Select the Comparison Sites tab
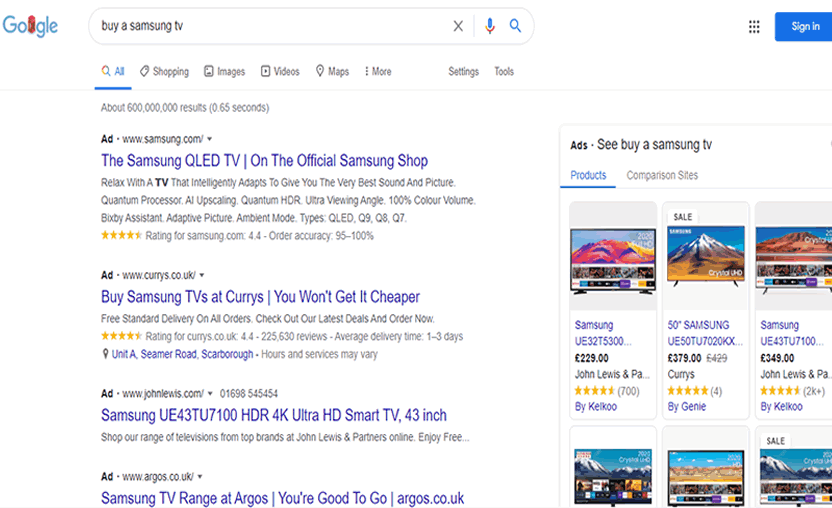Screen dimensions: 832x508 coord(662,175)
